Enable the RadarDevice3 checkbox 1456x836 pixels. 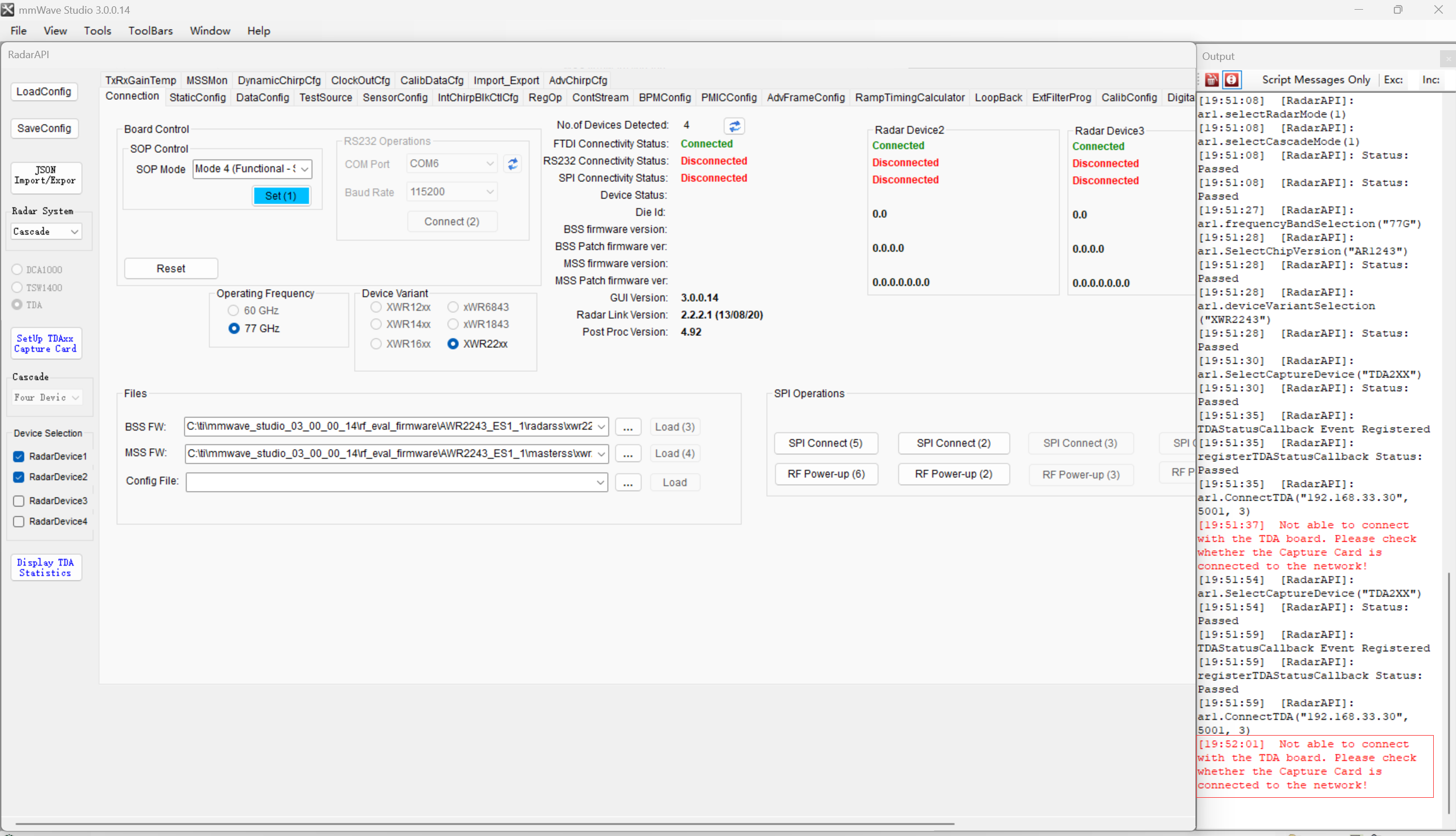[x=19, y=501]
